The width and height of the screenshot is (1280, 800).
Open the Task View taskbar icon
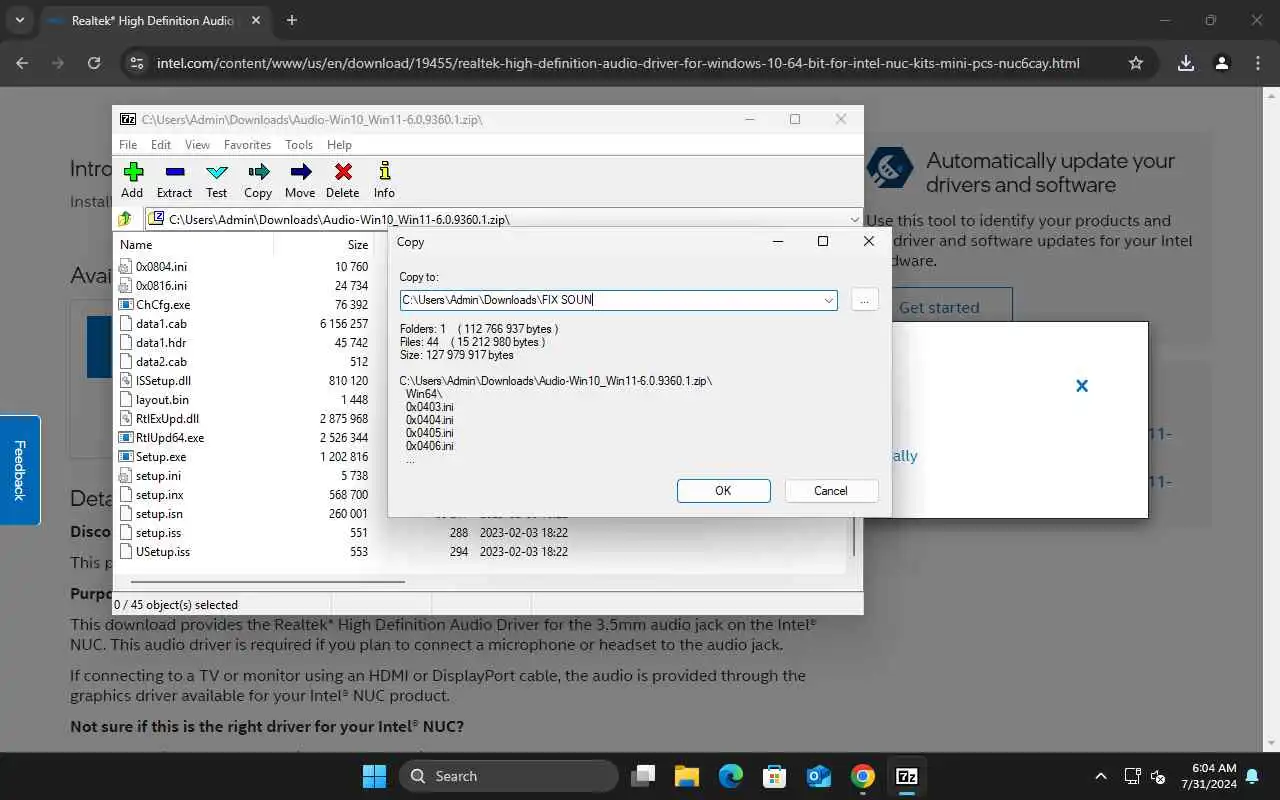pos(643,776)
